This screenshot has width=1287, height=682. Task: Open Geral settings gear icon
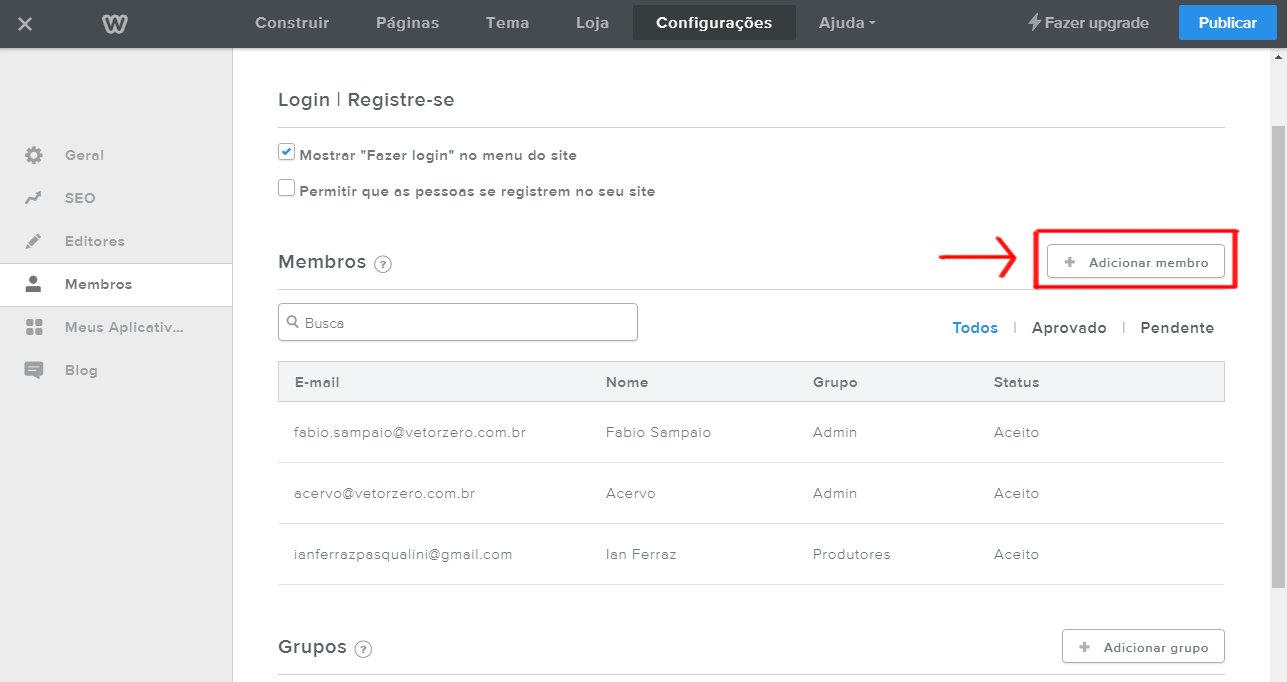(34, 155)
